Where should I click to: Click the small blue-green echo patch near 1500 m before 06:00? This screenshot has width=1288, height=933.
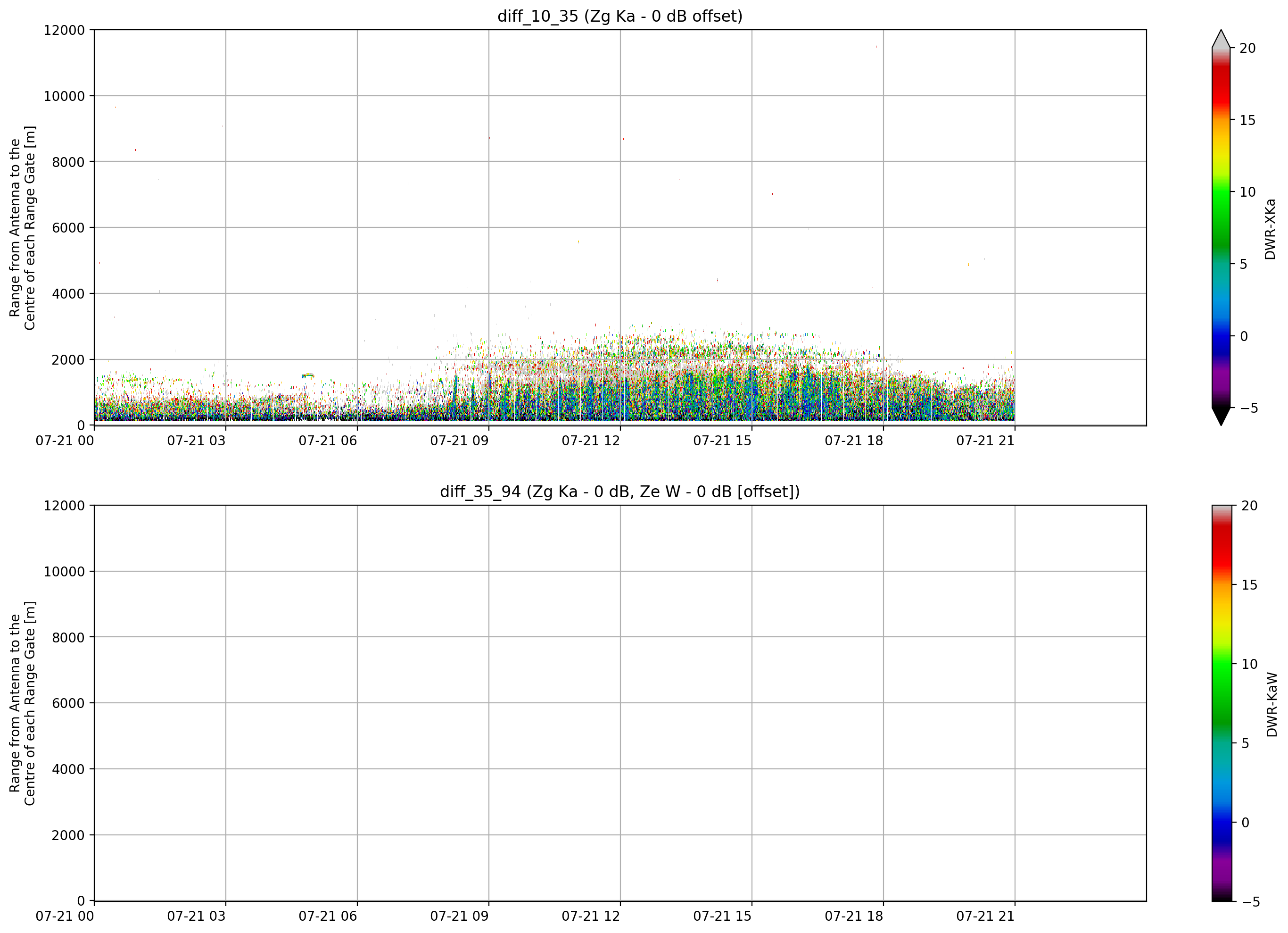click(308, 375)
